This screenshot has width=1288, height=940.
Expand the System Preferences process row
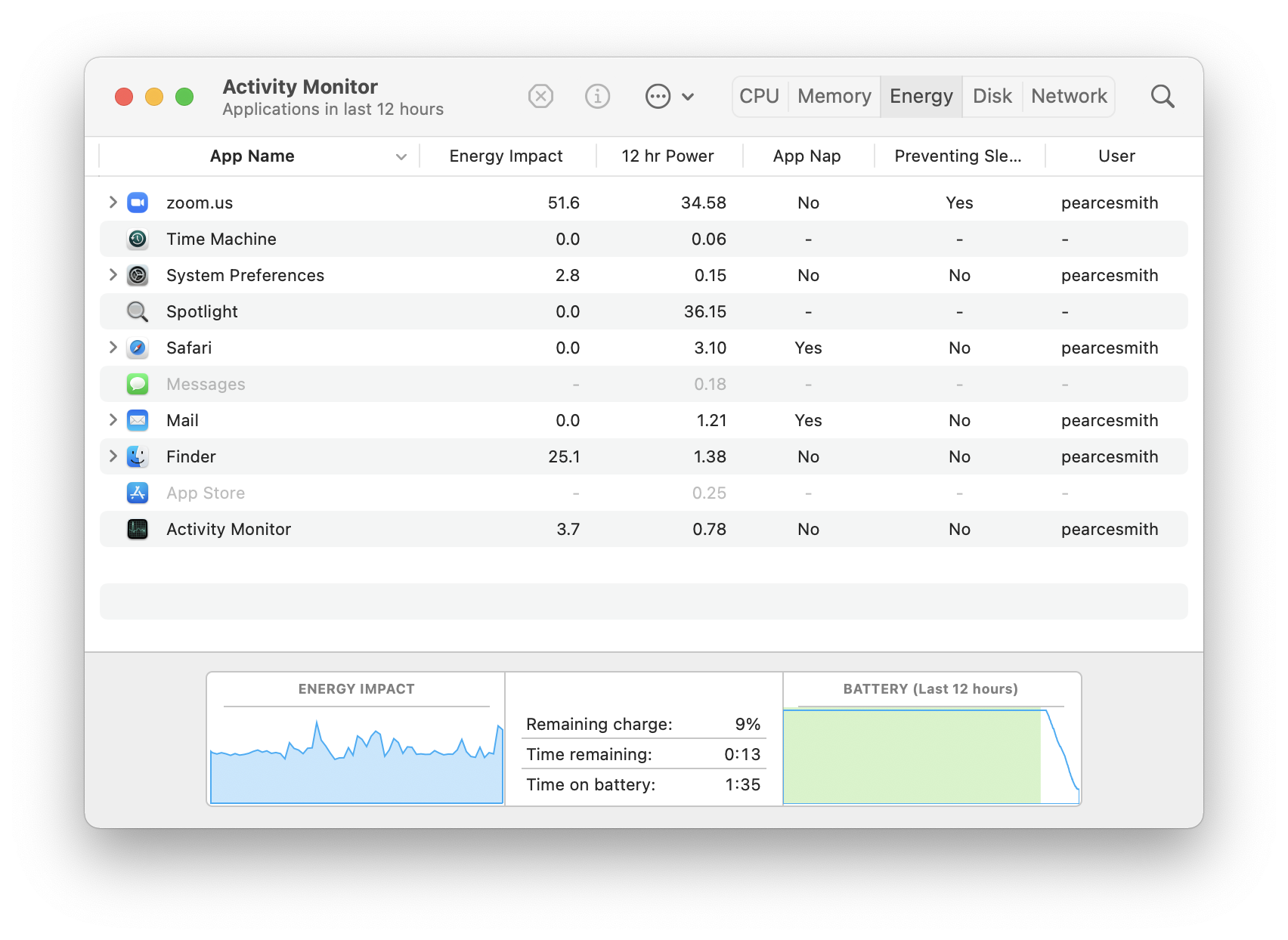[113, 274]
